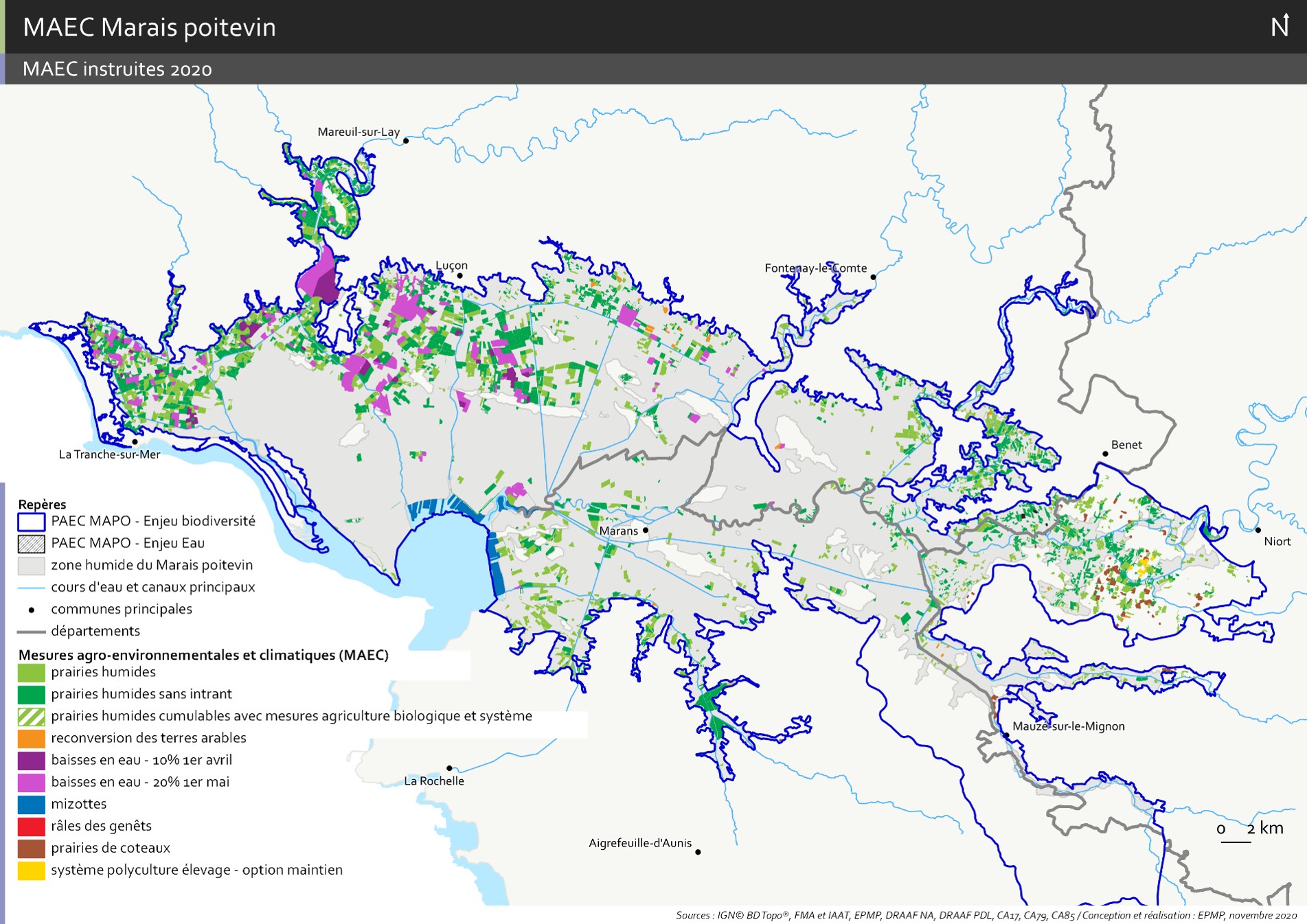Click the 'MAEC instruites 2020' subtitle
1307x924 pixels.
[117, 69]
